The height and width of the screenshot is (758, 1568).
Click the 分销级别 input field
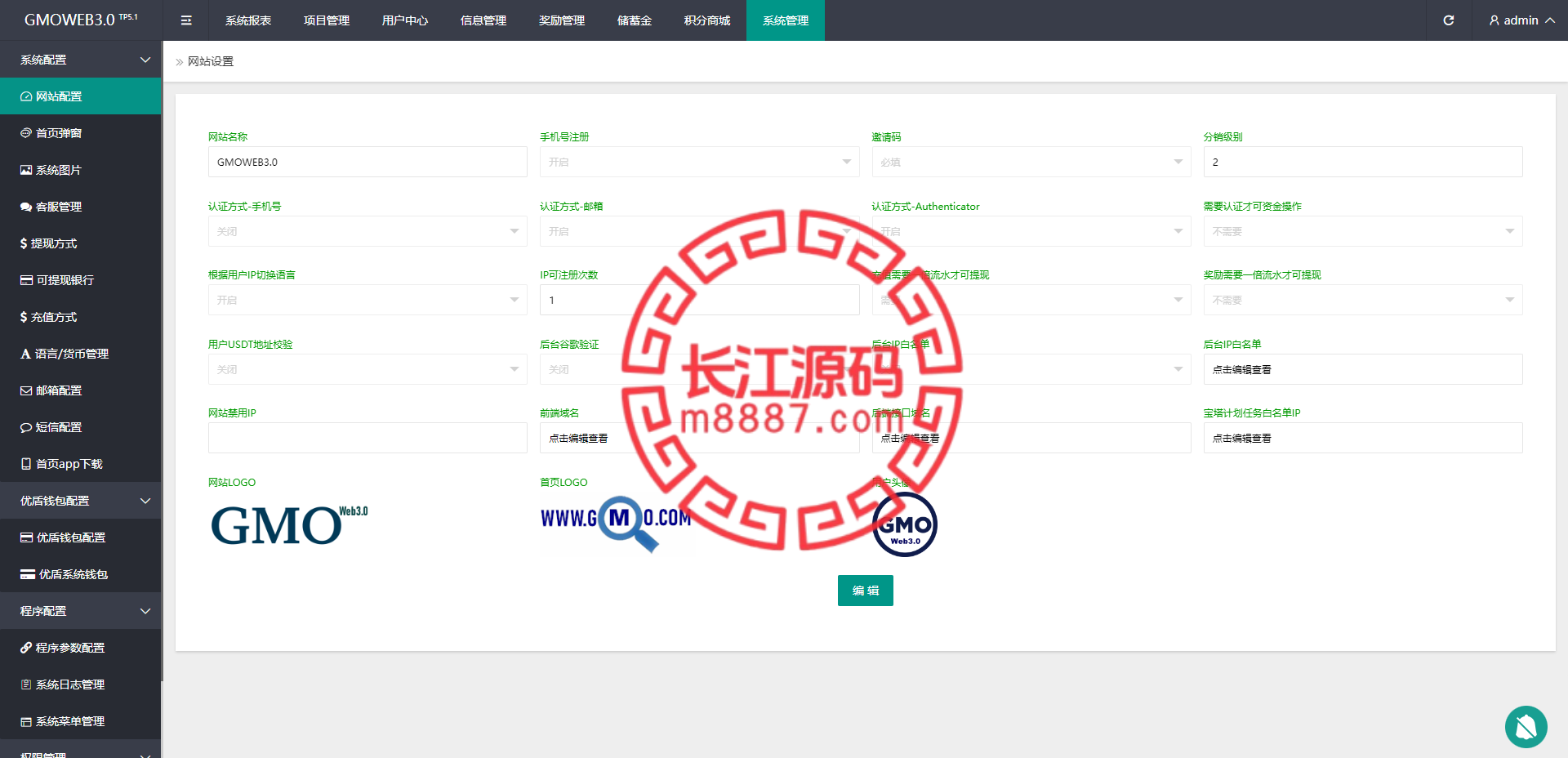pyautogui.click(x=1363, y=162)
